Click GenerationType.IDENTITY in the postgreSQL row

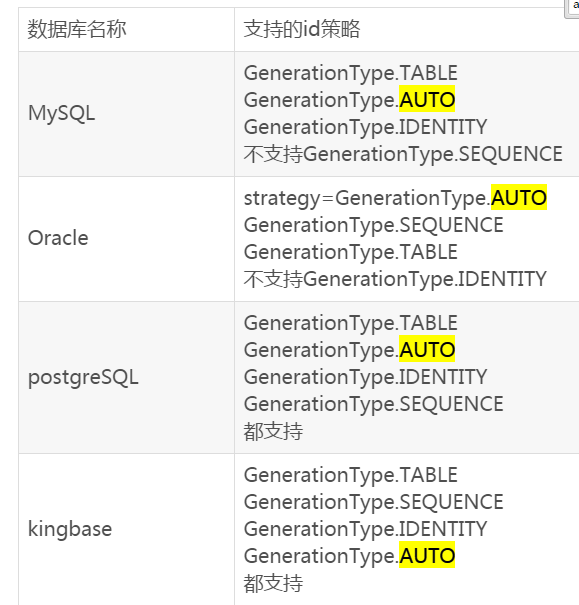pyautogui.click(x=365, y=377)
